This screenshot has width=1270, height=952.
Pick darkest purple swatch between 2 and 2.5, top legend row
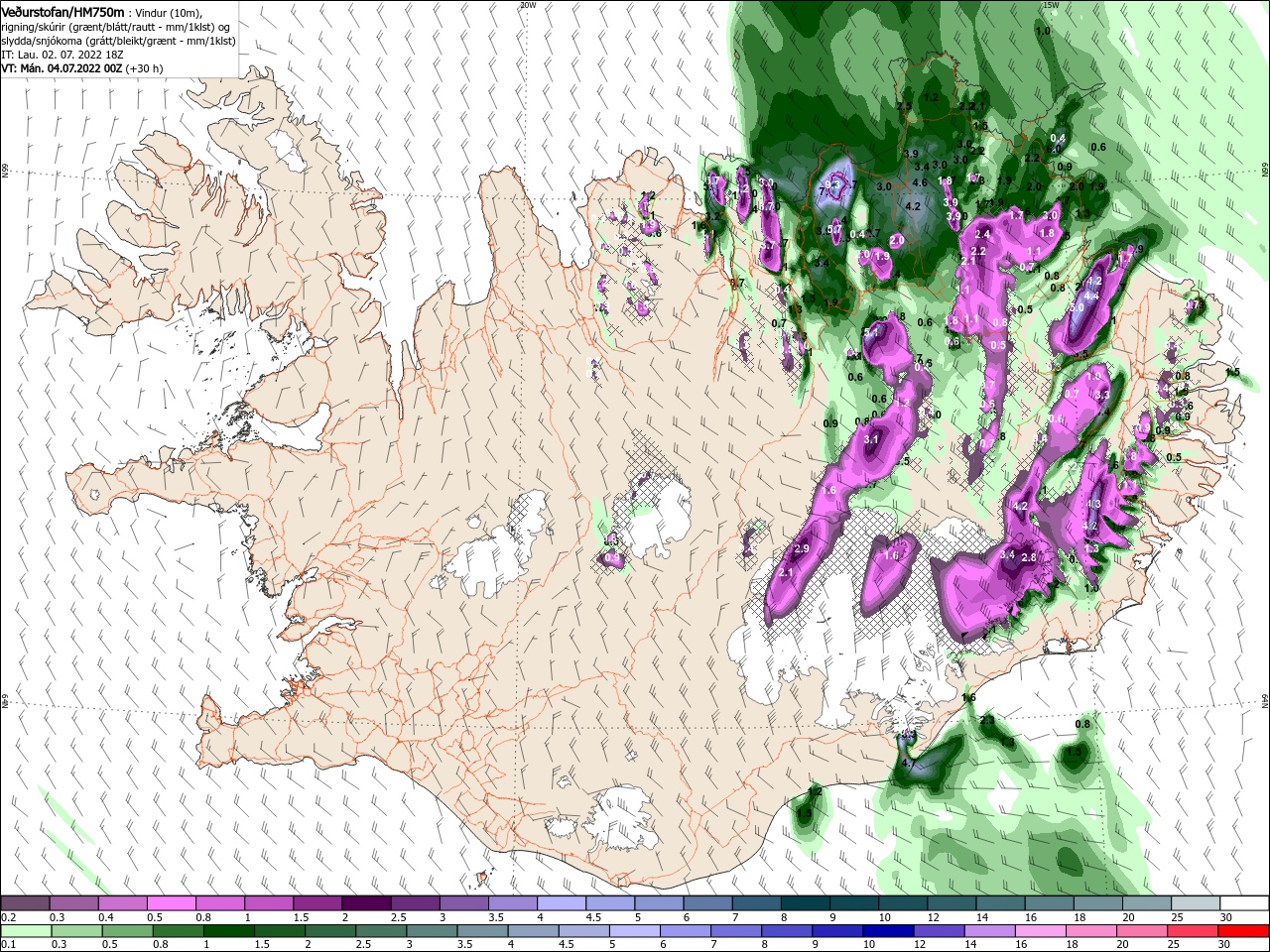point(365,903)
